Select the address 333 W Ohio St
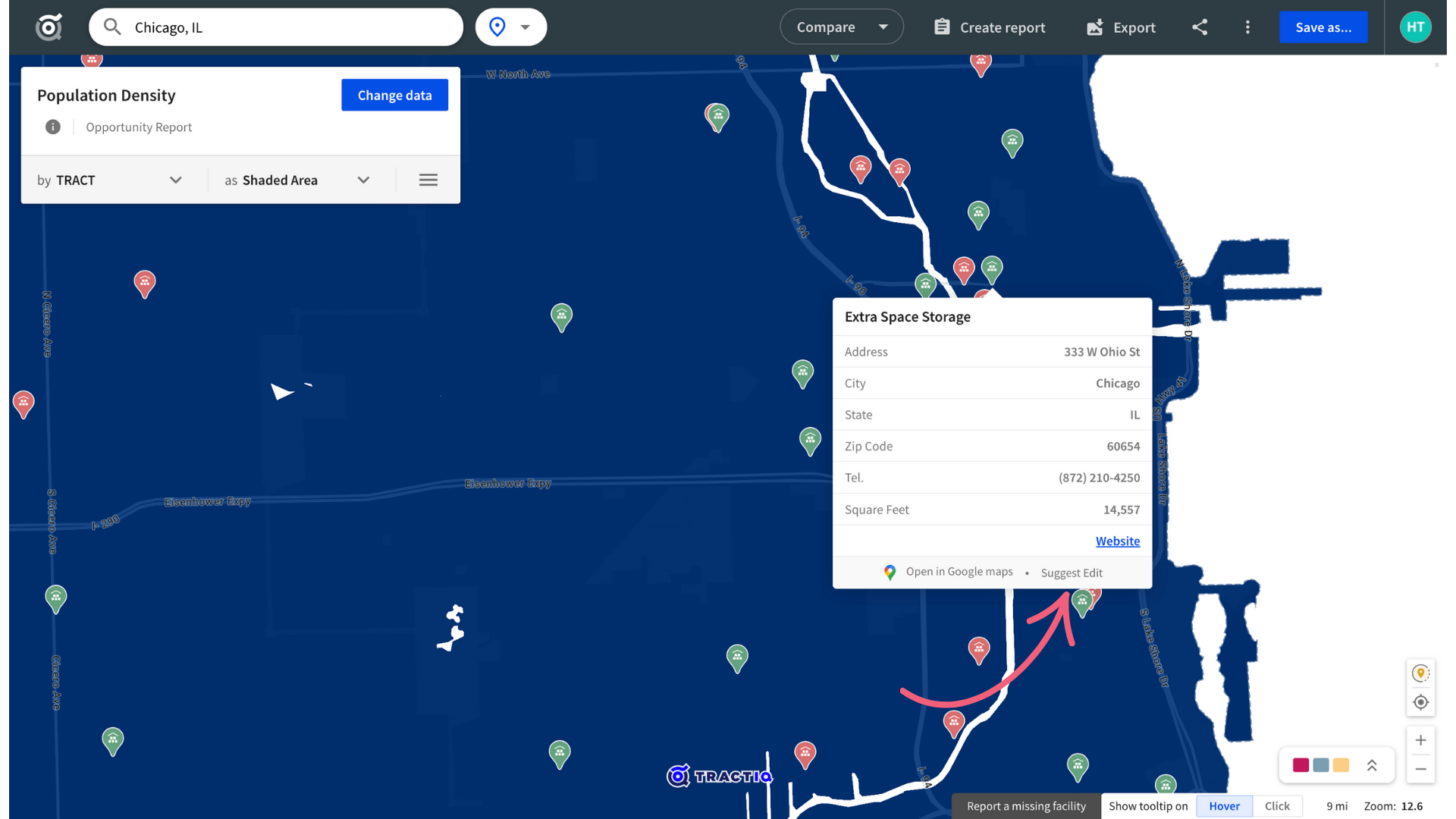This screenshot has width=1456, height=819. point(1101,352)
